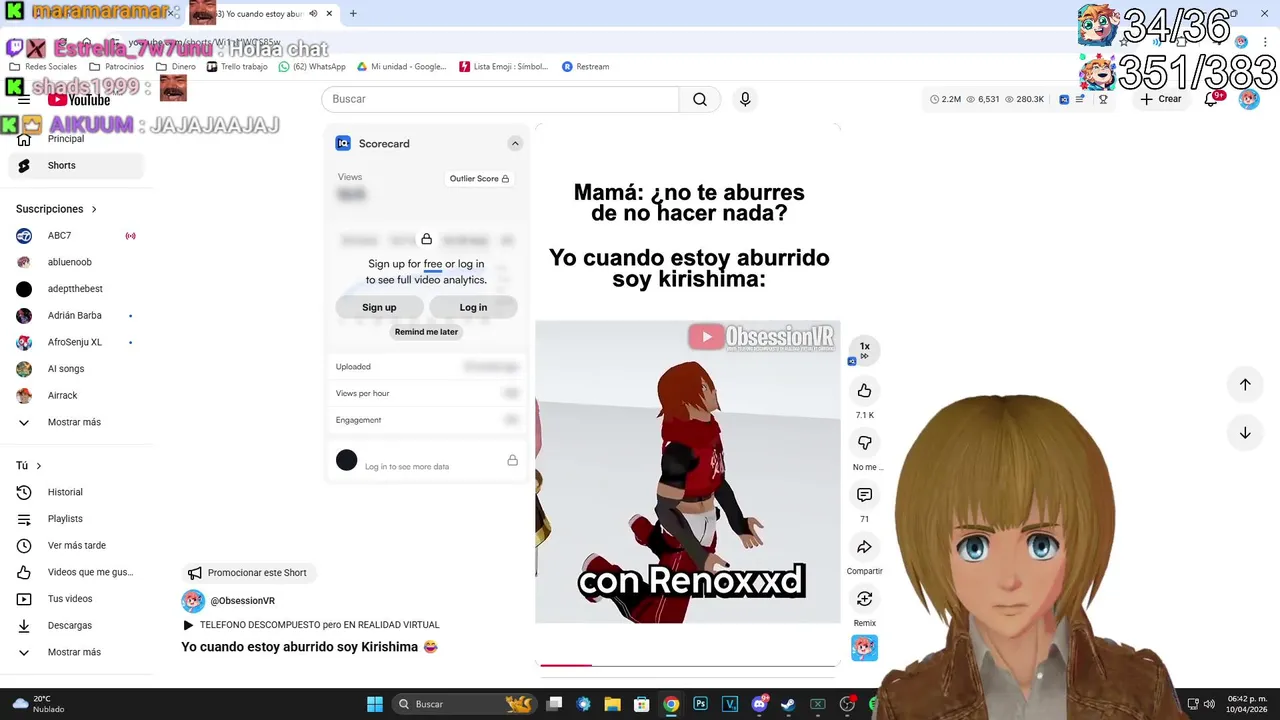Screen dimensions: 1280x720
Task: Open Windows Start menu
Action: pyautogui.click(x=375, y=704)
